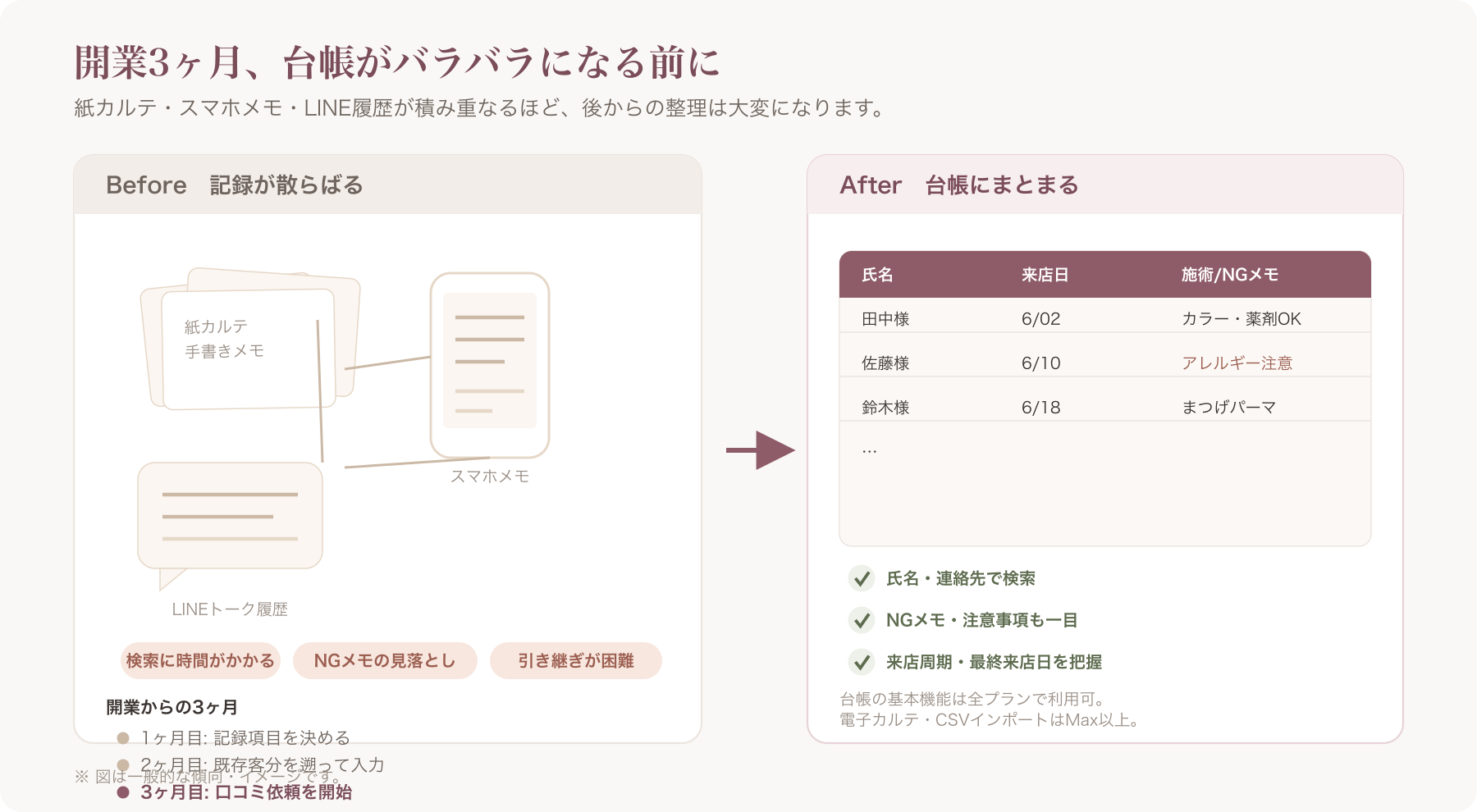Click the 1ヶ月目: 記録項目を決める line

245,738
